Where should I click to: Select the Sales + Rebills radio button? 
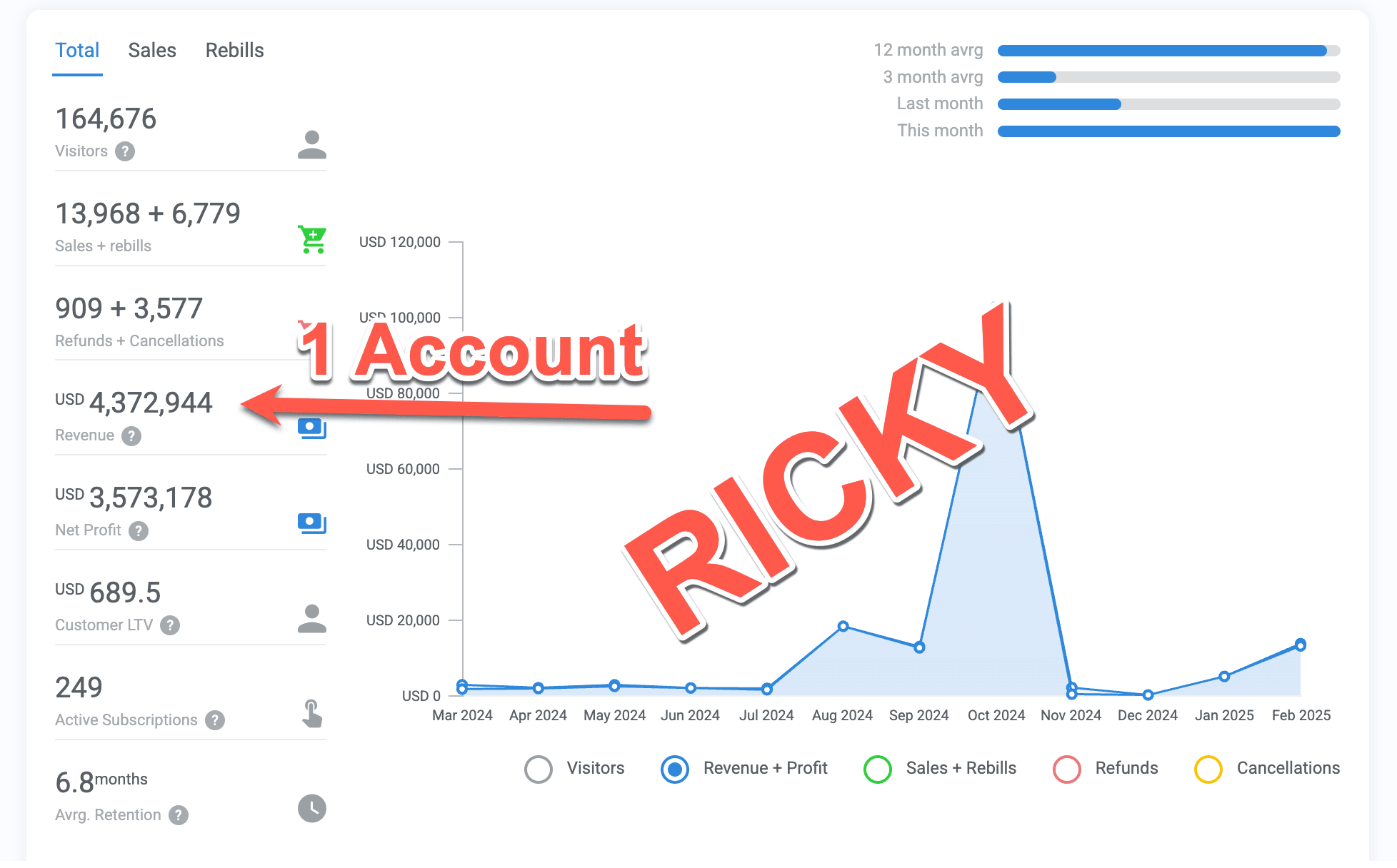[x=878, y=769]
